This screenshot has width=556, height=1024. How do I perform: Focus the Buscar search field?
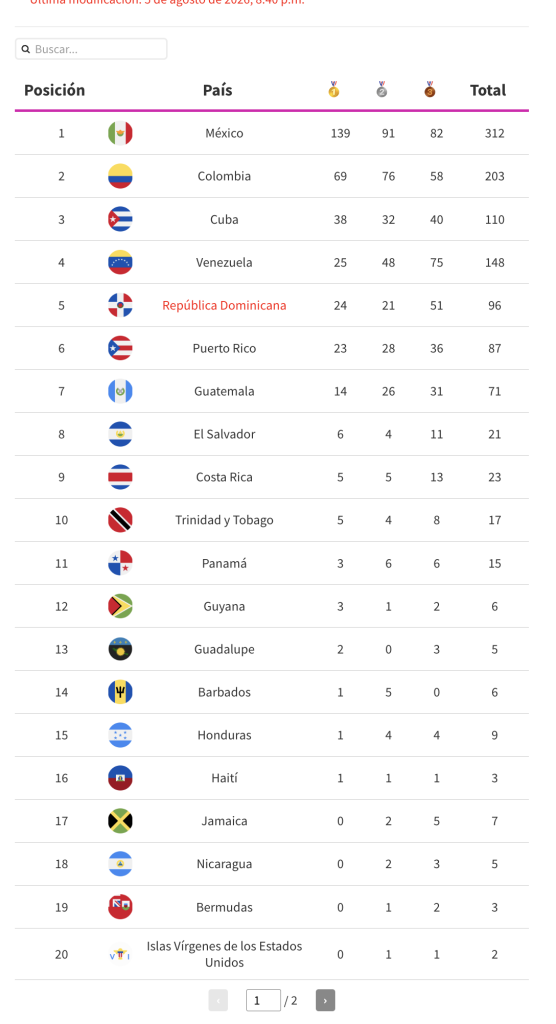tap(91, 49)
